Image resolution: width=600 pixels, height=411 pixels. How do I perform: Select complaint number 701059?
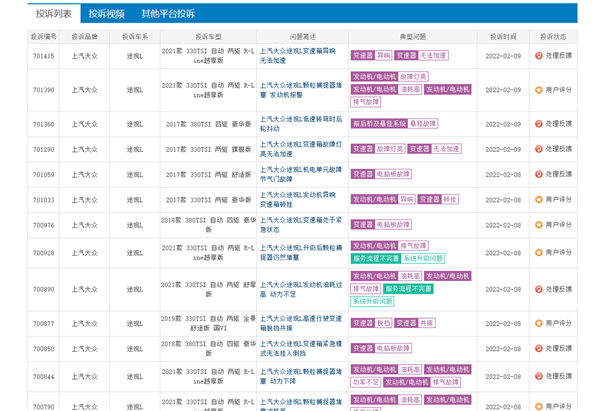(44, 175)
